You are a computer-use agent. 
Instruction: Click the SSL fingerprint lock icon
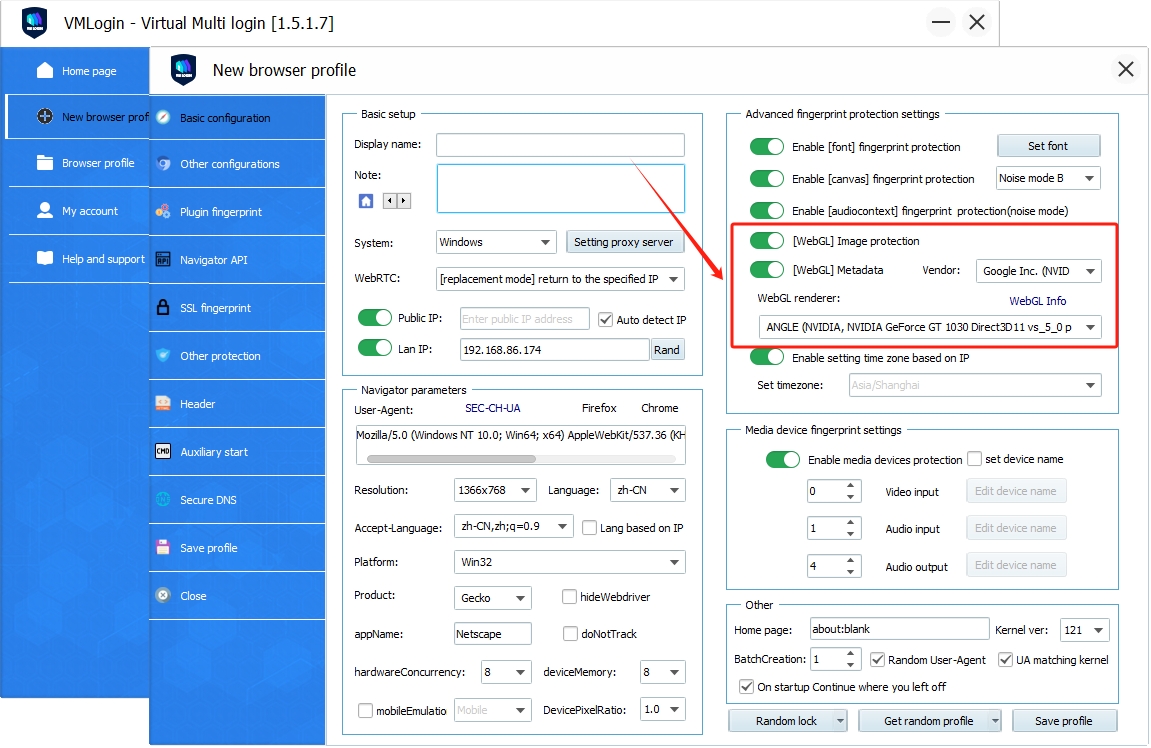click(163, 308)
